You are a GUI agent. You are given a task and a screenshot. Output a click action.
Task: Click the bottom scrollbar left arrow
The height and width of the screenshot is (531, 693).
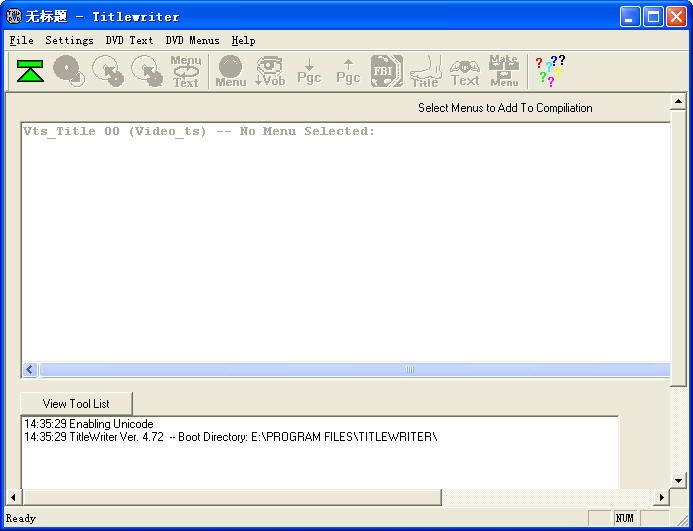13,497
